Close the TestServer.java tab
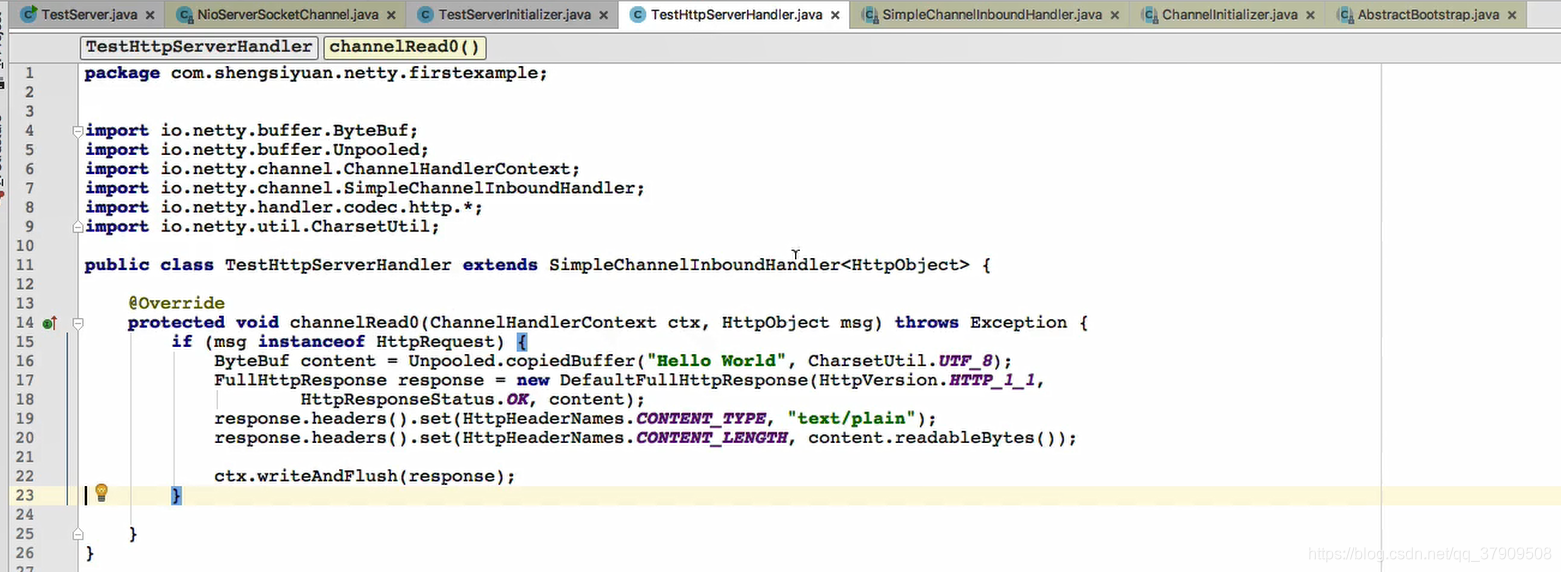The width and height of the screenshot is (1561, 572). tap(150, 16)
